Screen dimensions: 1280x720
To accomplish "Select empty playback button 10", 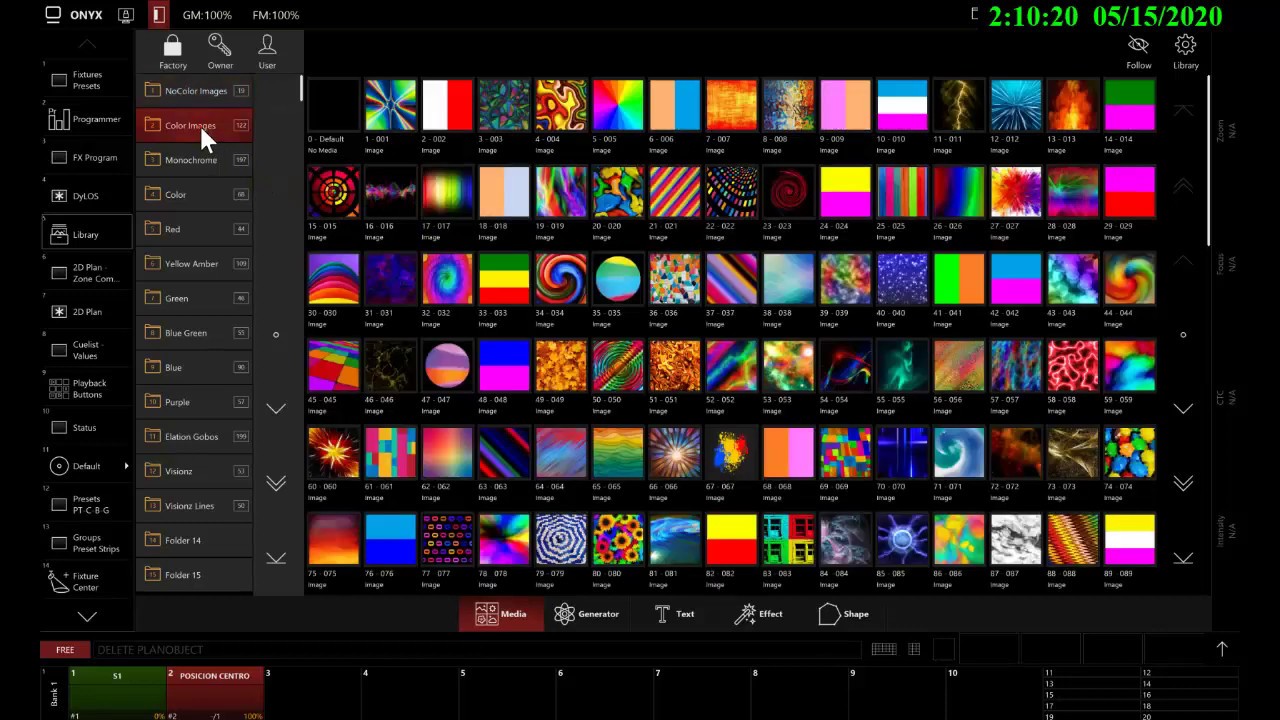I will tap(995, 693).
